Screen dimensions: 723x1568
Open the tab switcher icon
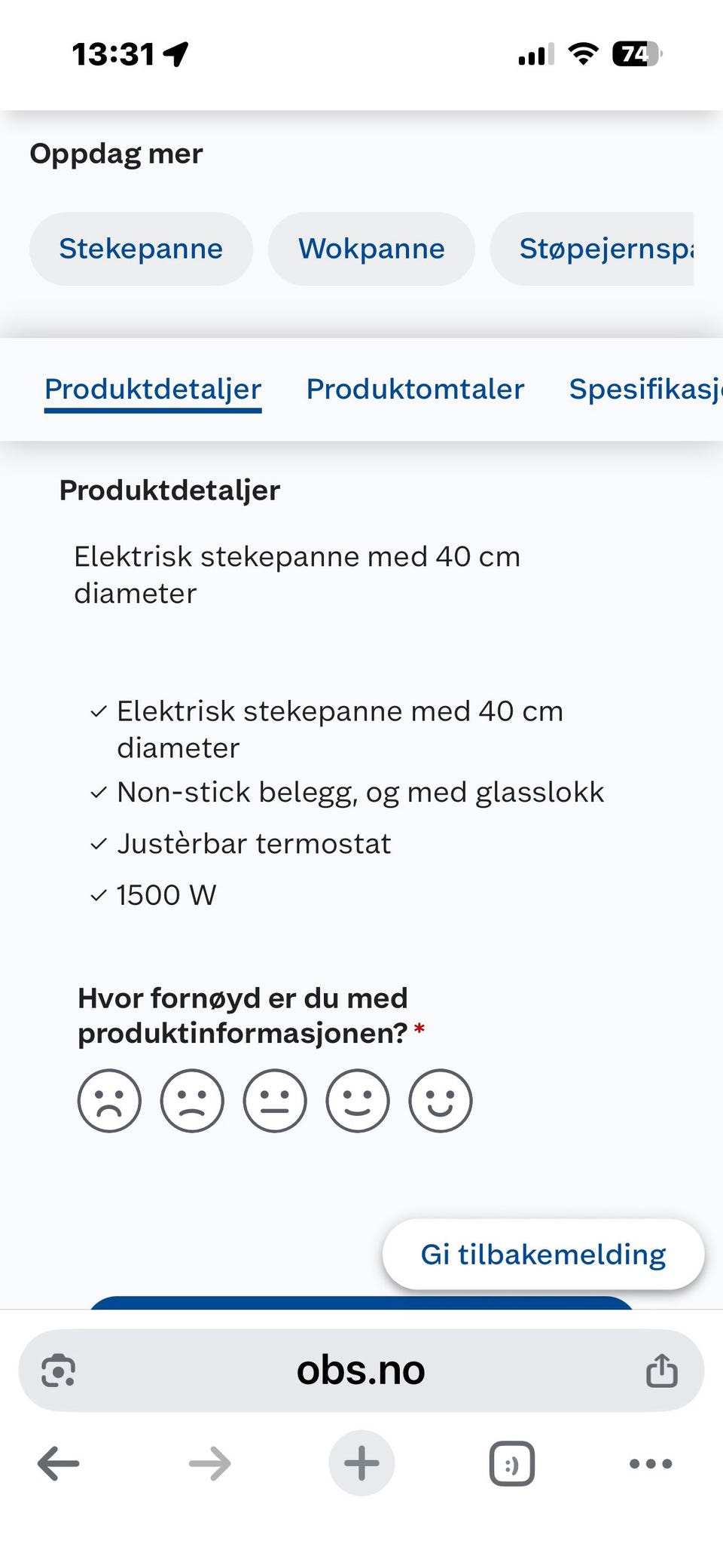point(512,1463)
